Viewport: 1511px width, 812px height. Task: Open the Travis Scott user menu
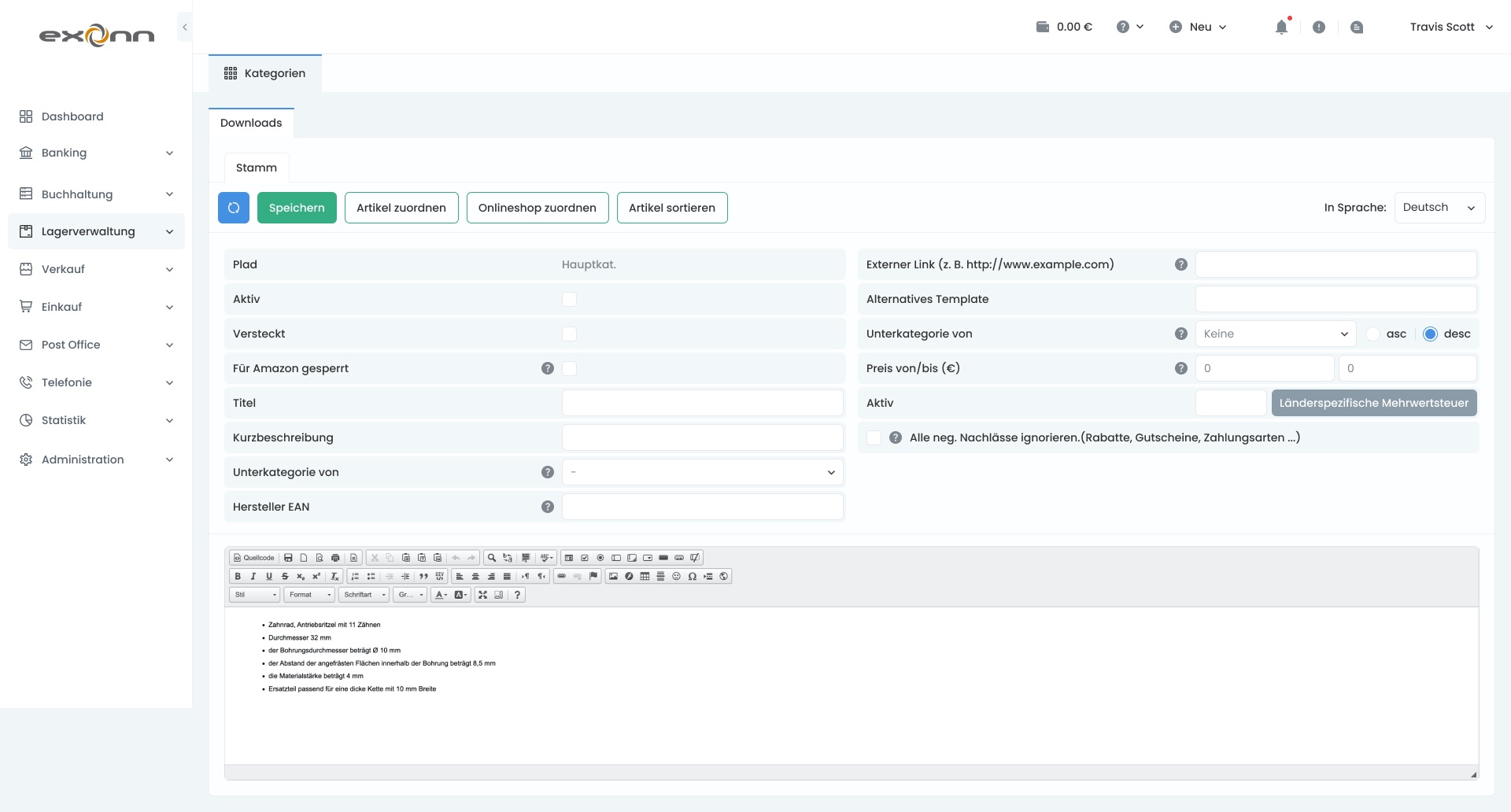point(1451,27)
